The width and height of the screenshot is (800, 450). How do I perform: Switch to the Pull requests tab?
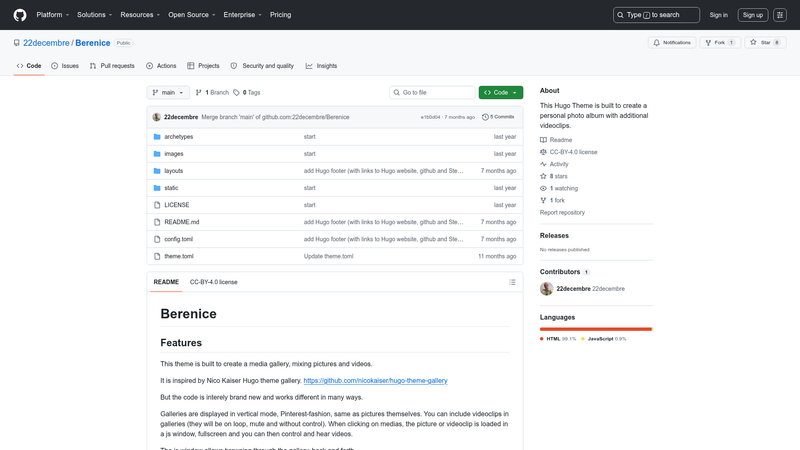click(x=112, y=66)
